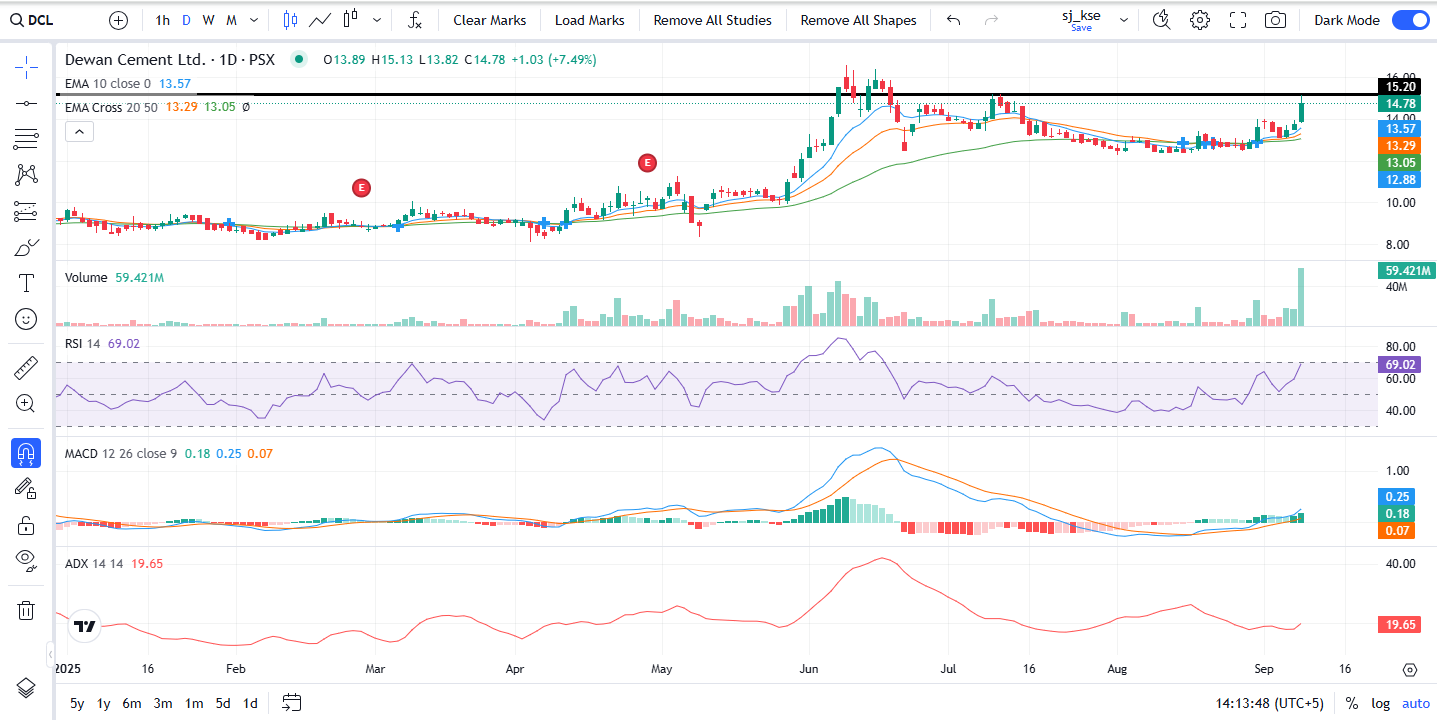Select the W weekly timeframe
The height and width of the screenshot is (720, 1437).
(208, 20)
